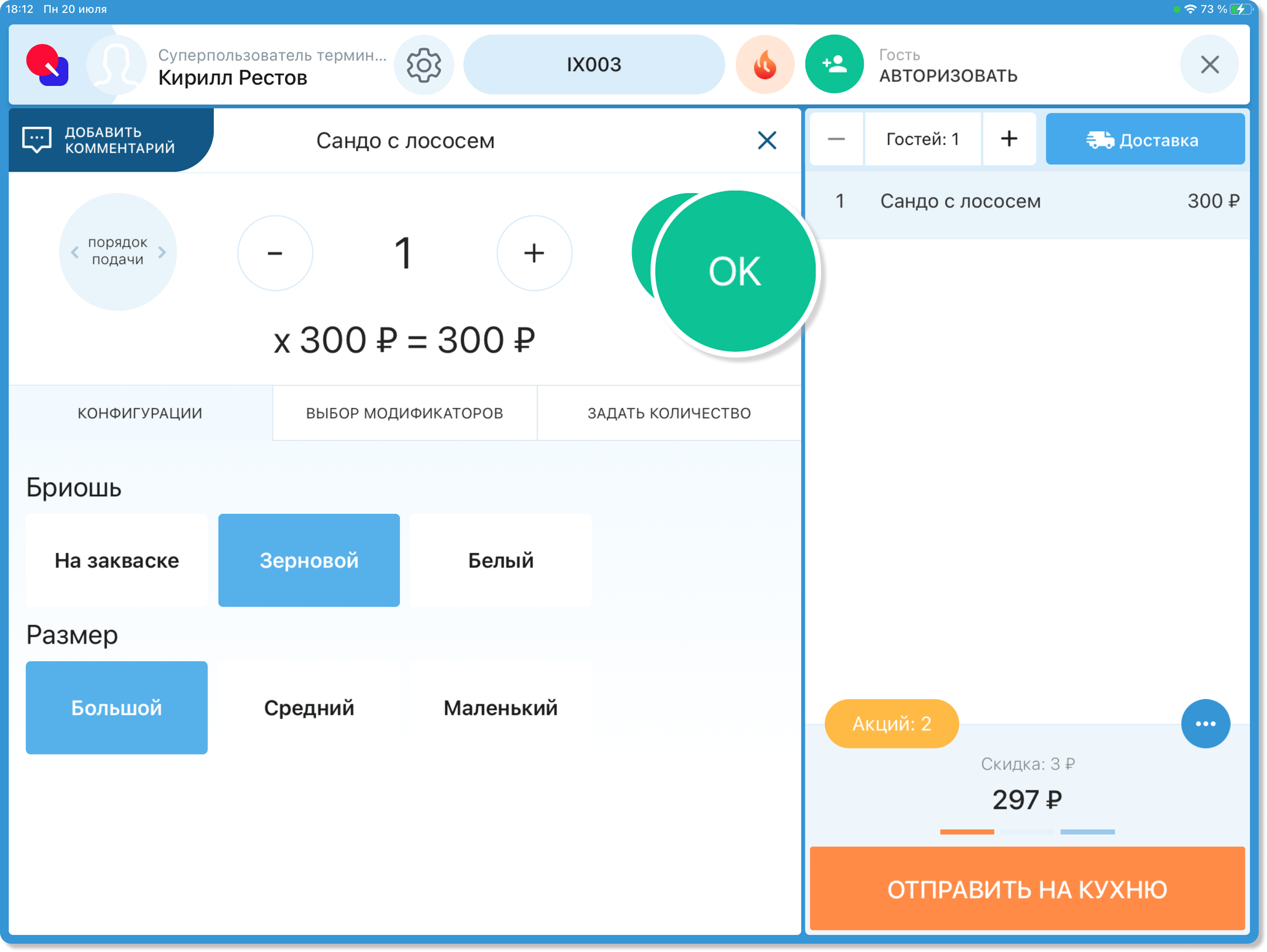Open the Выбор модификаторов tab
The image size is (1267, 952).
[x=405, y=413]
